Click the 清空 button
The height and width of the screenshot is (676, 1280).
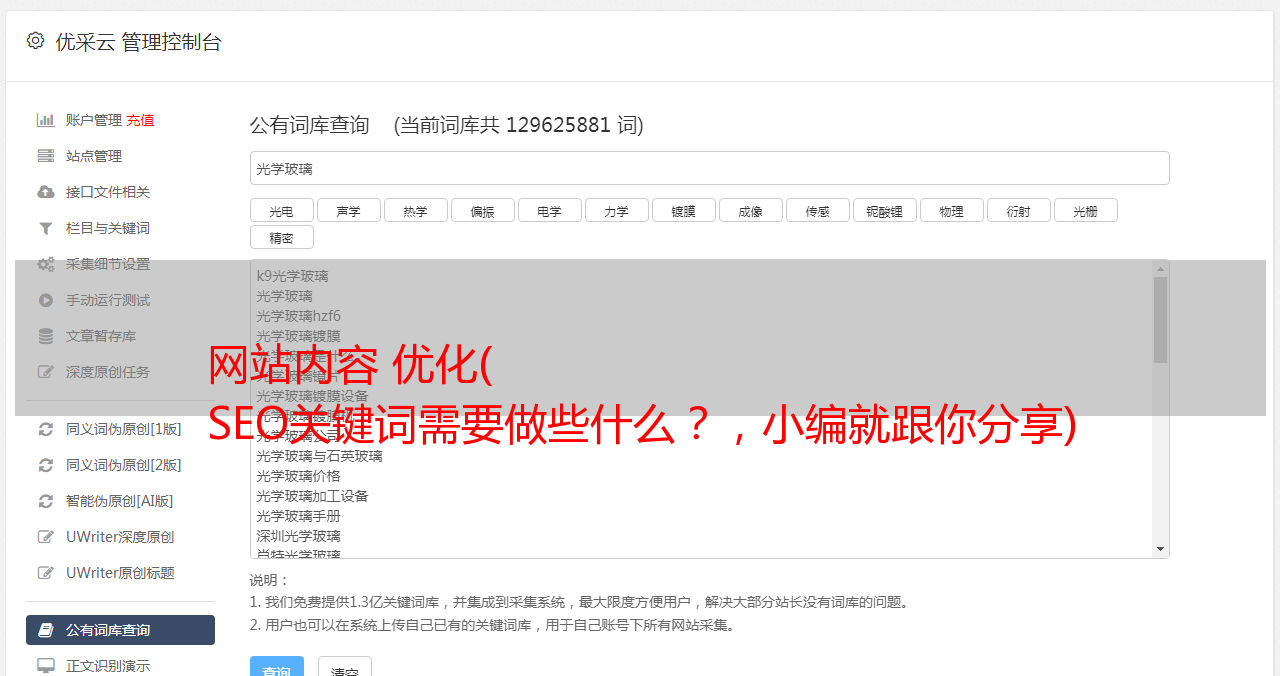[345, 666]
